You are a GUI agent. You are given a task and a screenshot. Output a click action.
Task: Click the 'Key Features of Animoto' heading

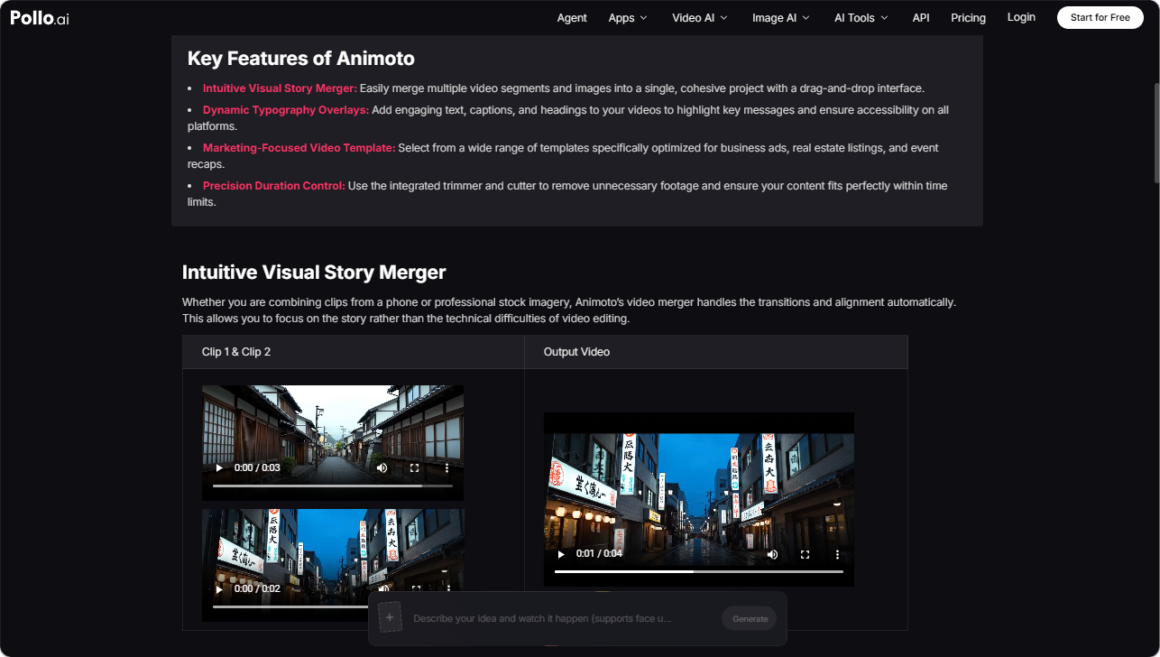click(300, 58)
